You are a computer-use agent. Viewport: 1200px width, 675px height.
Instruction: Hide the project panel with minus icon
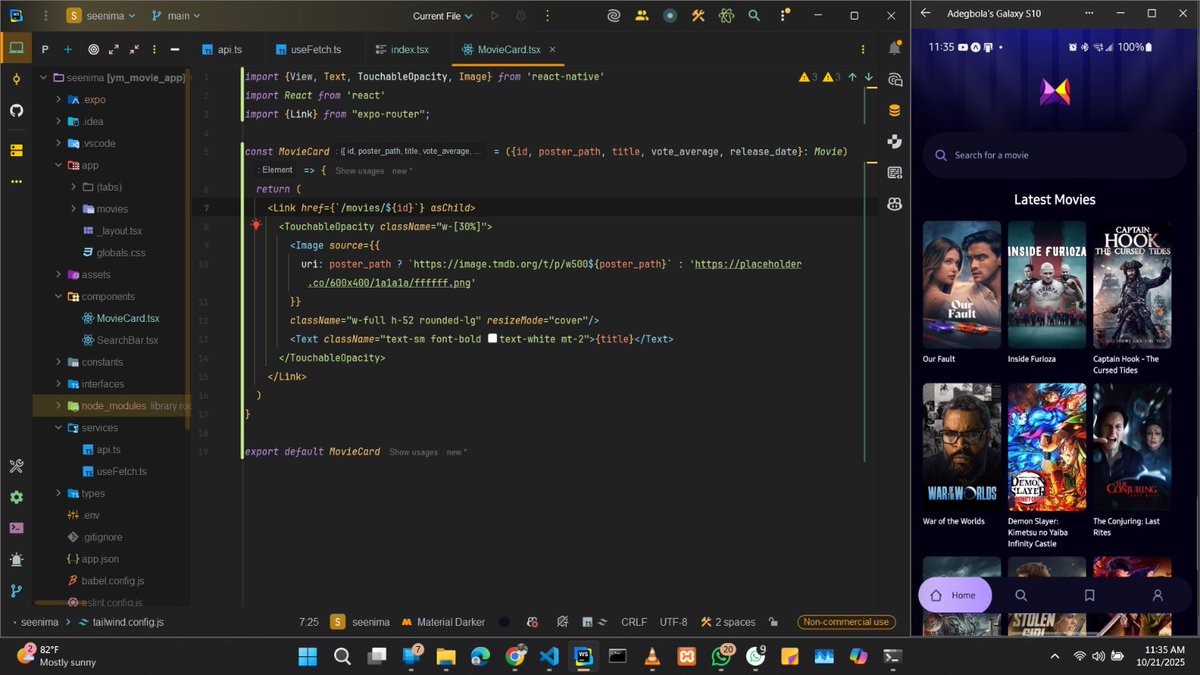pos(175,49)
